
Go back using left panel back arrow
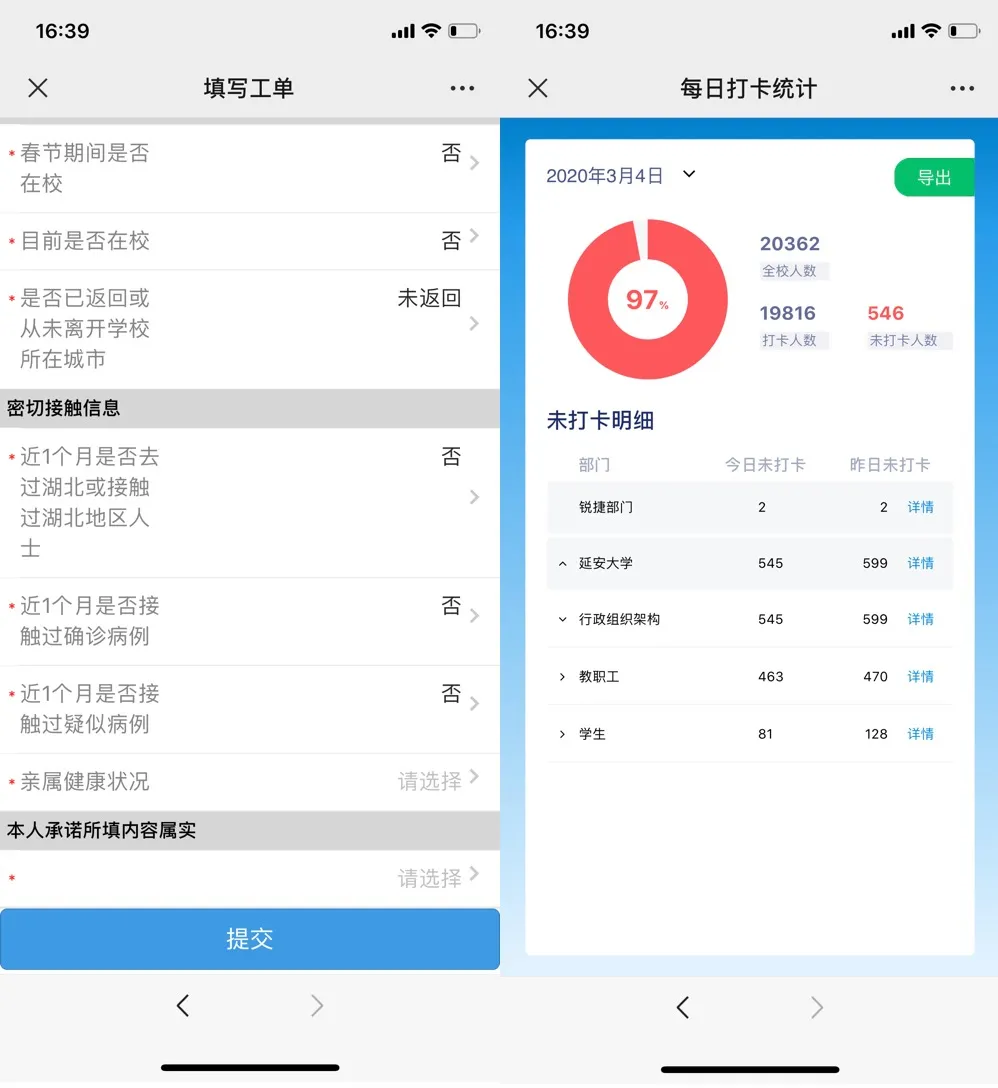tap(183, 1006)
